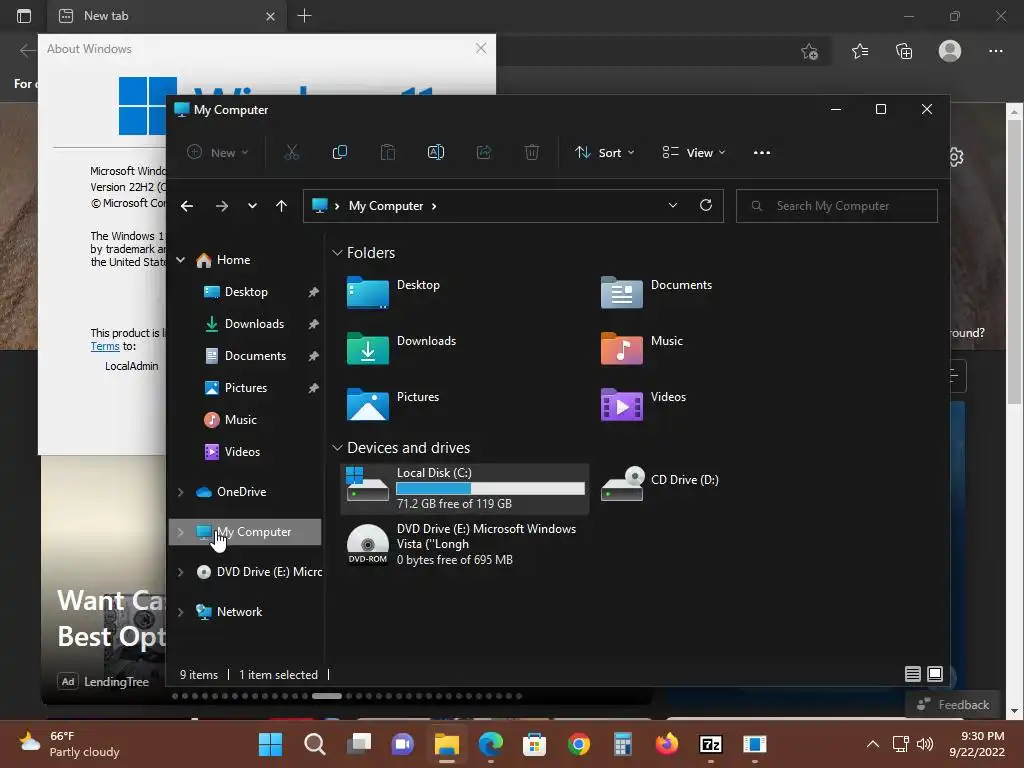Switch to details view icon in status bar
The height and width of the screenshot is (768, 1024).
[x=913, y=674]
